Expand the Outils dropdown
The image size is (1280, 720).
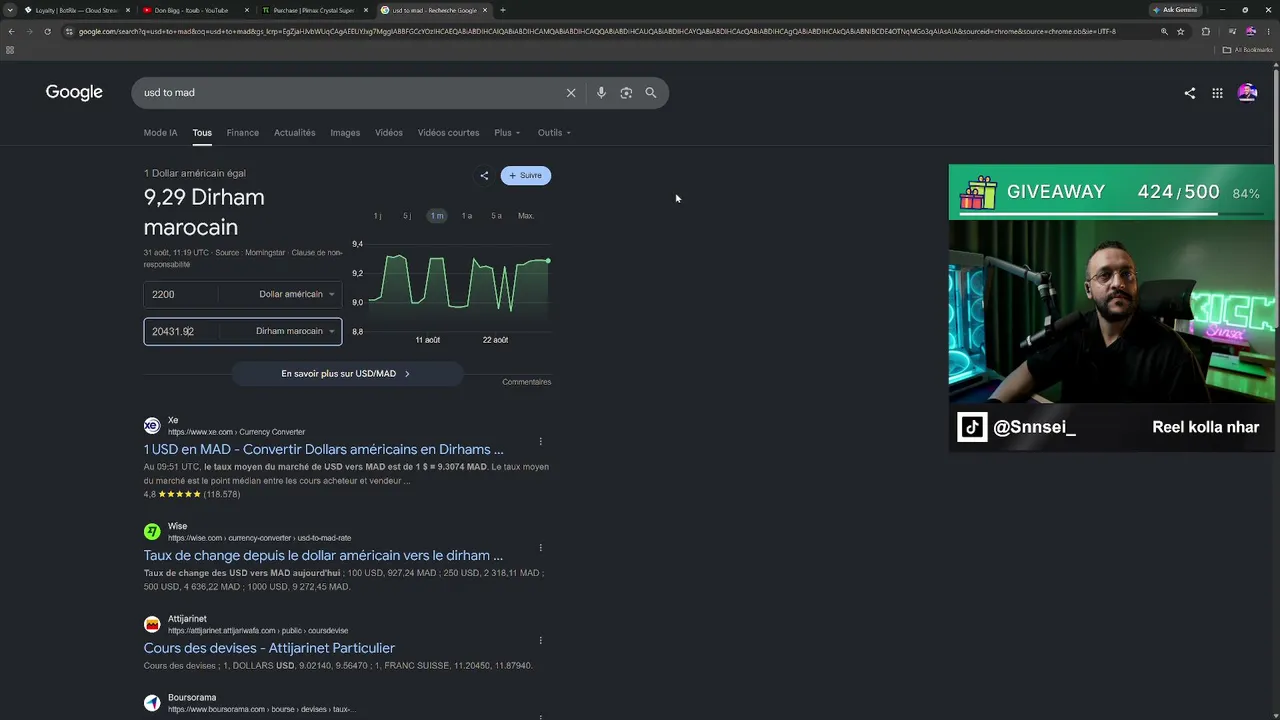click(x=554, y=133)
